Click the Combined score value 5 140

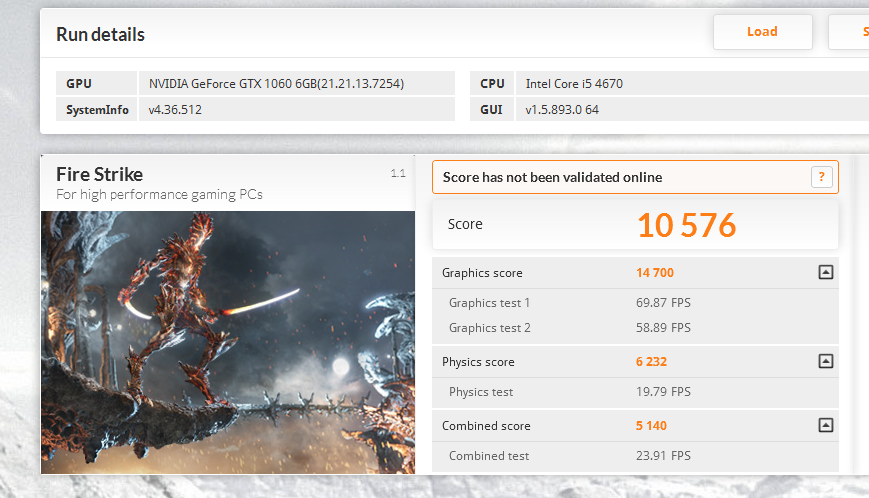coord(651,426)
